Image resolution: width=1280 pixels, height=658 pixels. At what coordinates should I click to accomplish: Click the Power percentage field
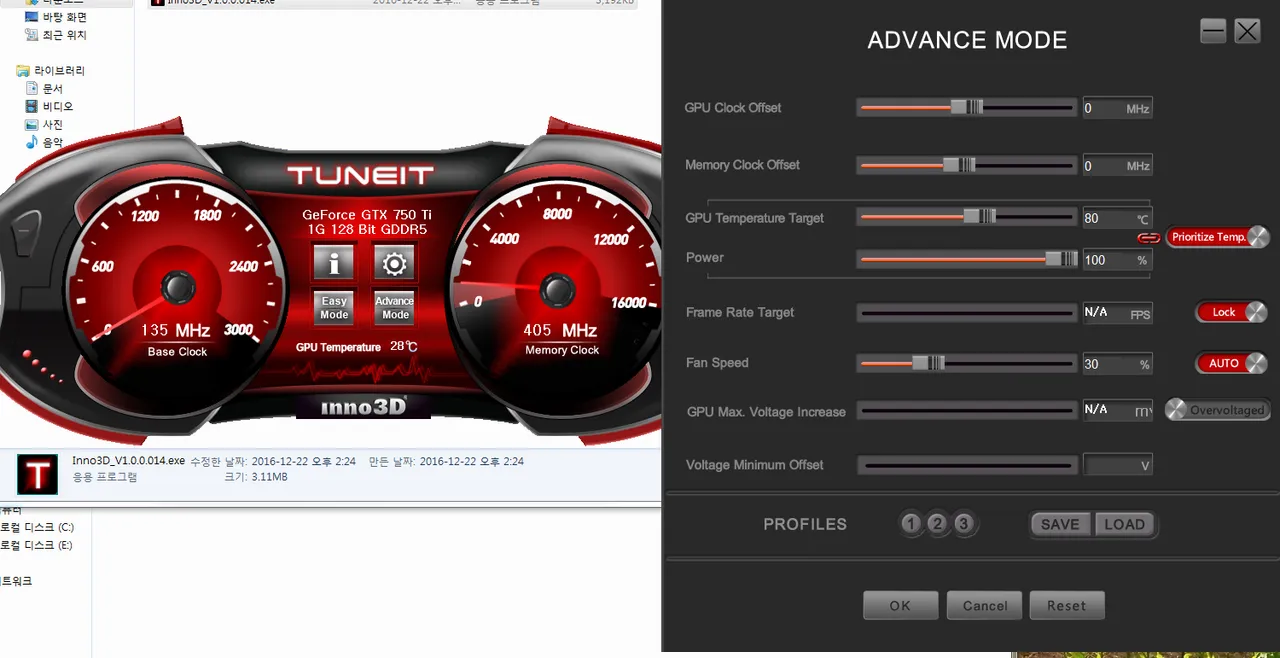click(x=1117, y=260)
